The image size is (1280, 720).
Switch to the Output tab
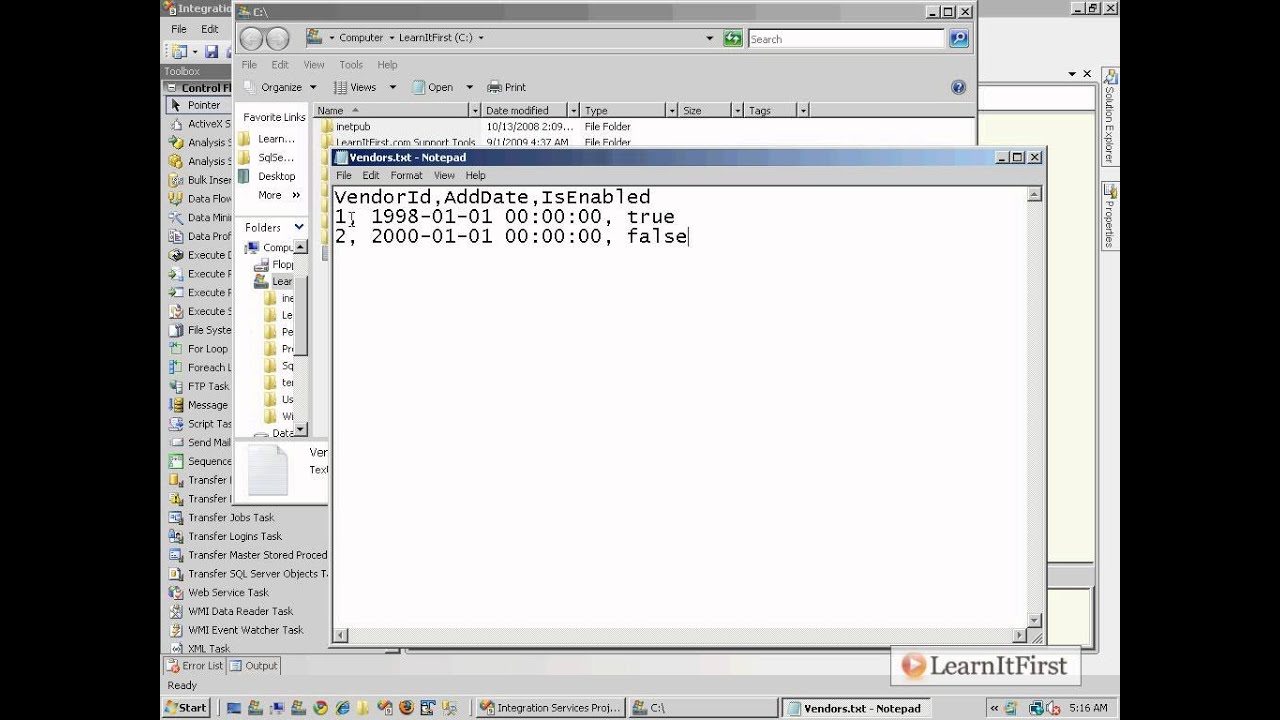coord(254,666)
